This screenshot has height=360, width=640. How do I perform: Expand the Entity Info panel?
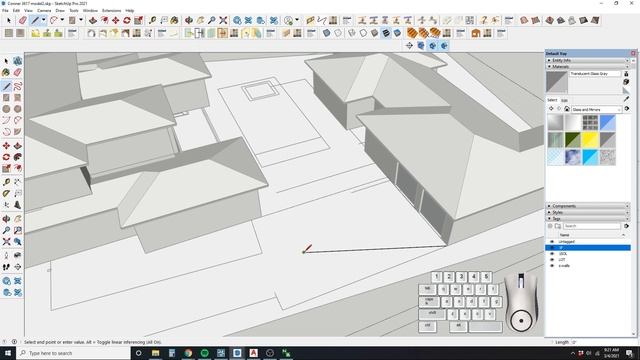[588, 60]
